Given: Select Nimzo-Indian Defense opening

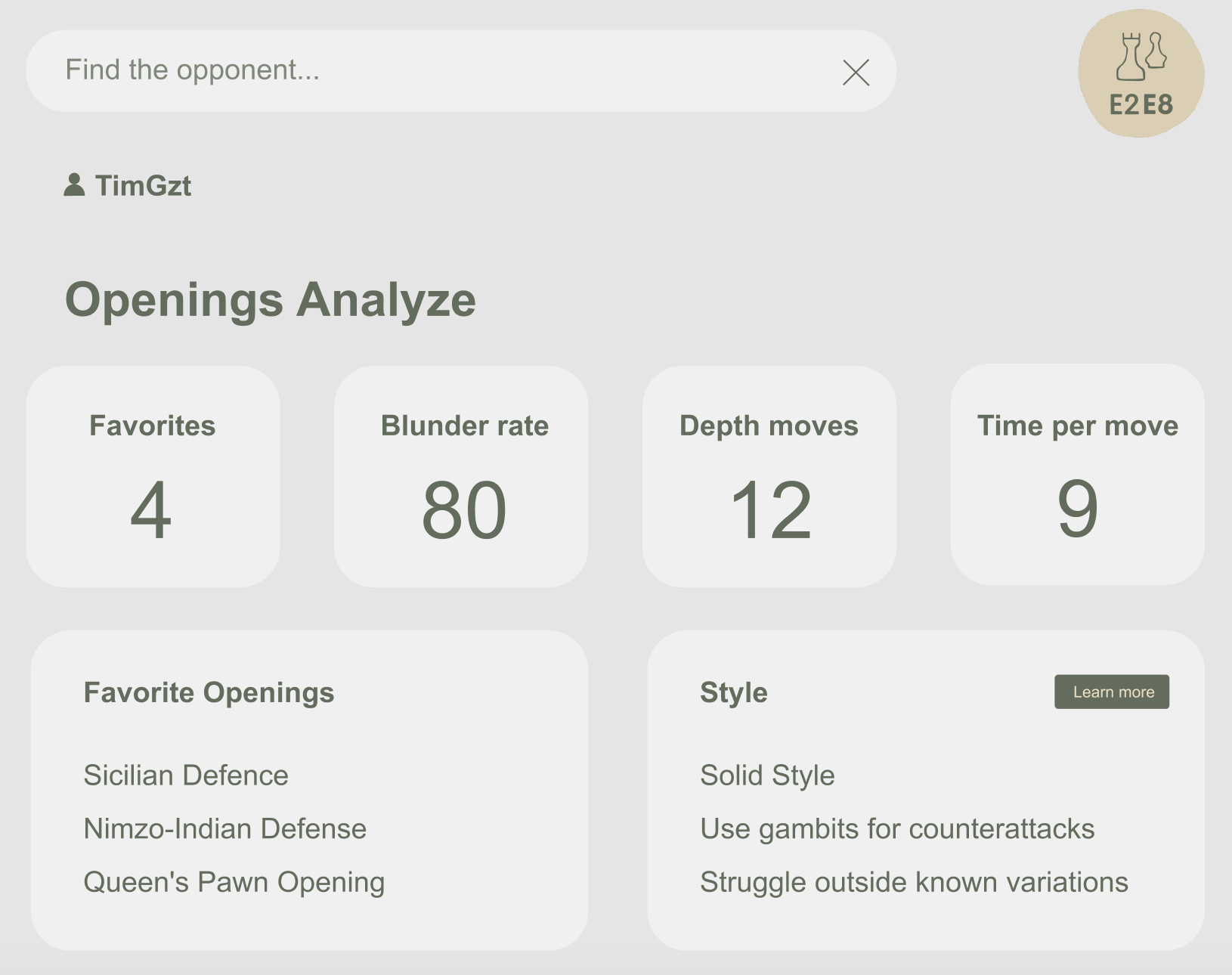Looking at the screenshot, I should point(224,829).
